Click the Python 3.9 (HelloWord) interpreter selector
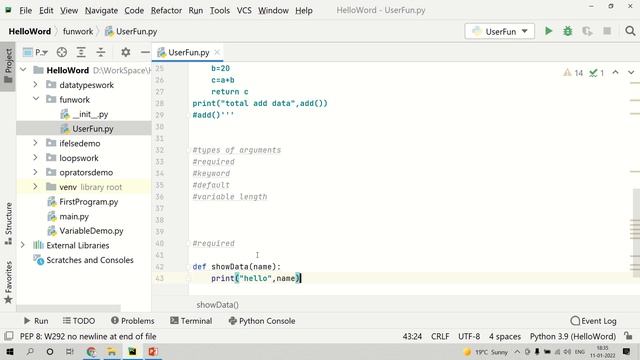Image resolution: width=640 pixels, height=360 pixels. click(573, 336)
